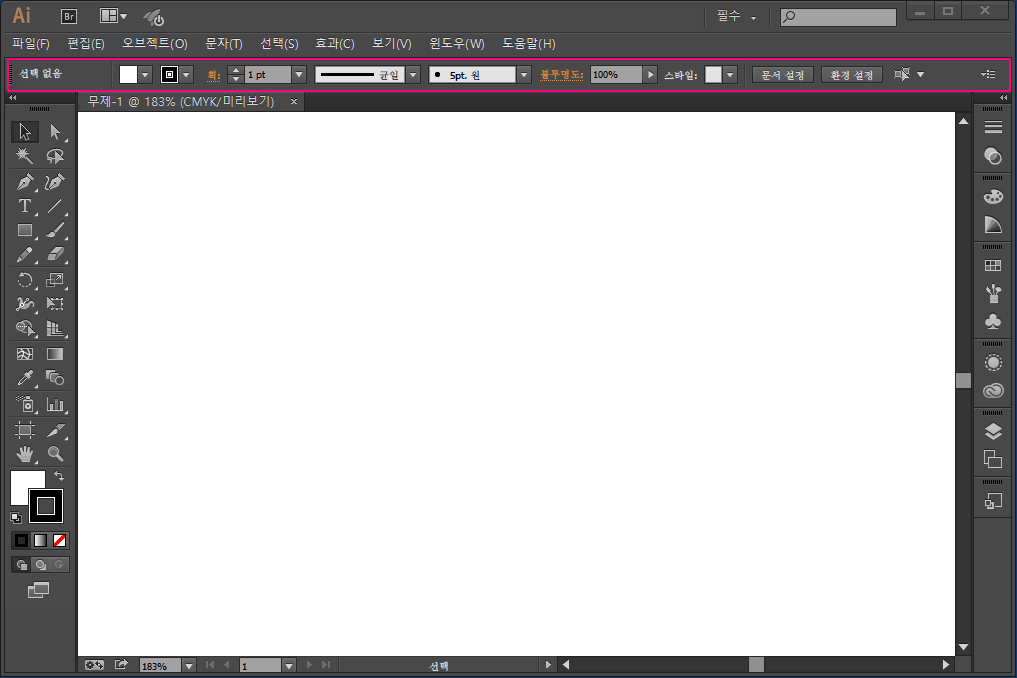Click the 환경 설정 button
This screenshot has width=1017, height=678.
click(852, 75)
